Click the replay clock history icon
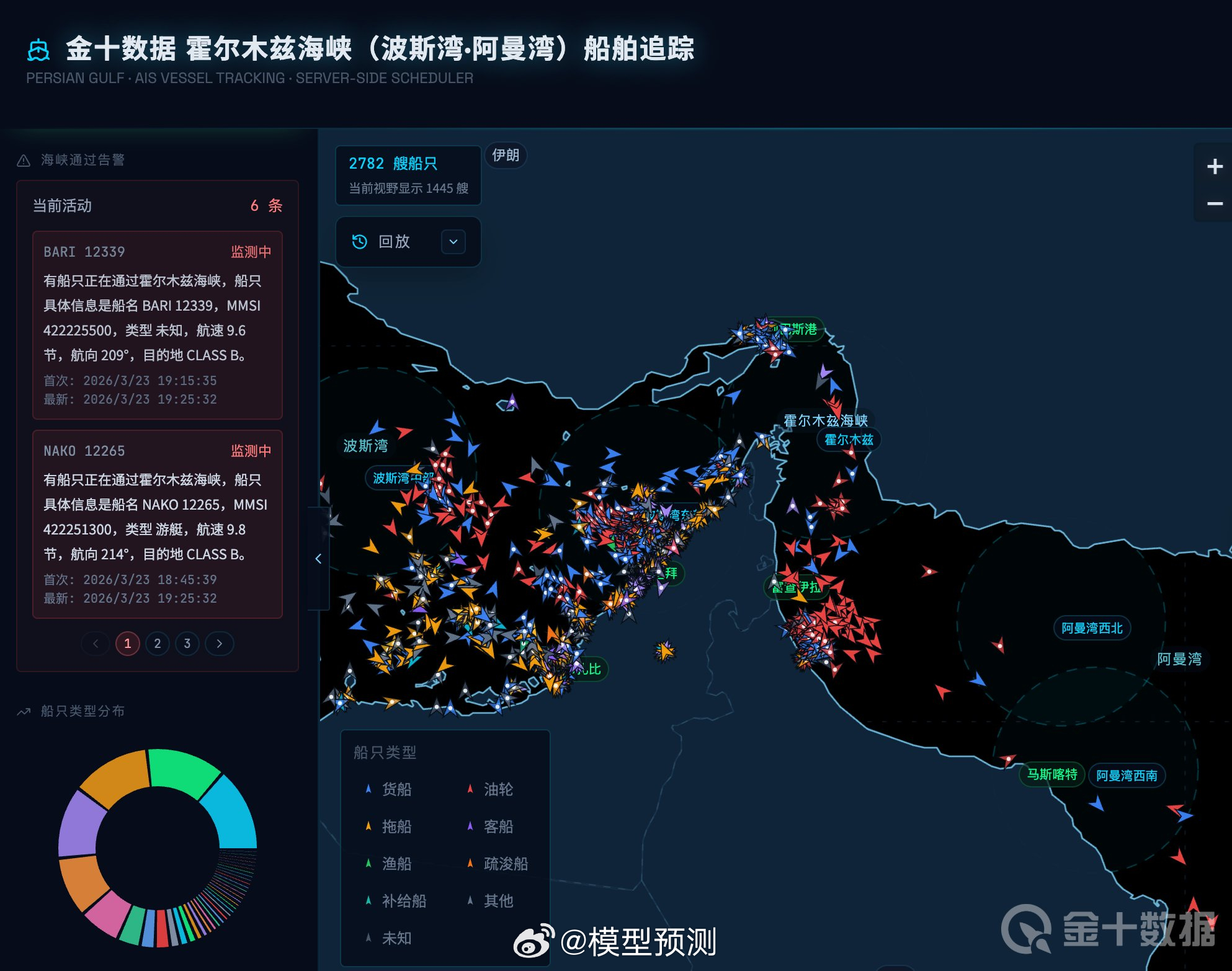This screenshot has width=1232, height=971. pos(360,242)
